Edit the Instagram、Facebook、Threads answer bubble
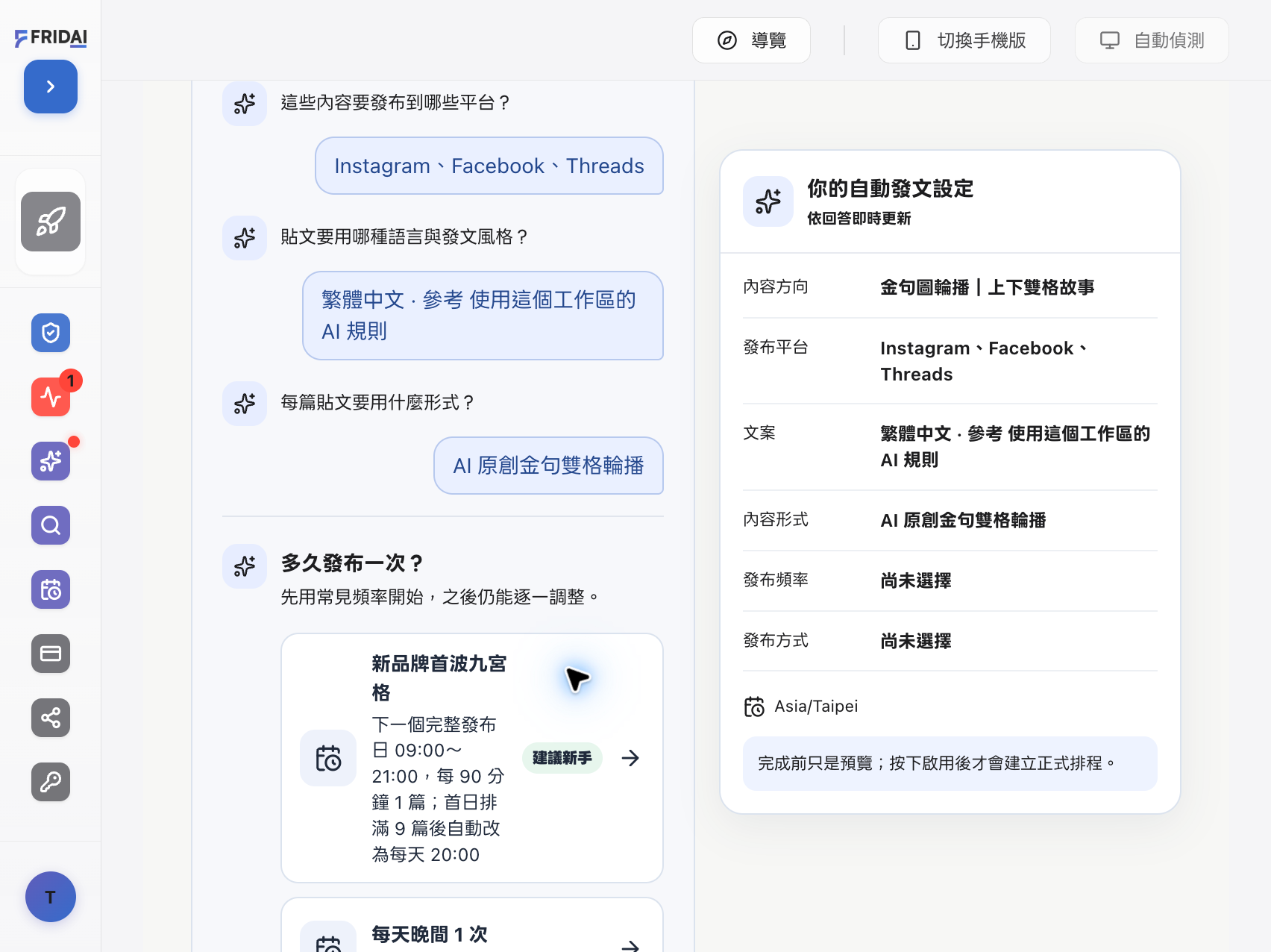 tap(489, 166)
